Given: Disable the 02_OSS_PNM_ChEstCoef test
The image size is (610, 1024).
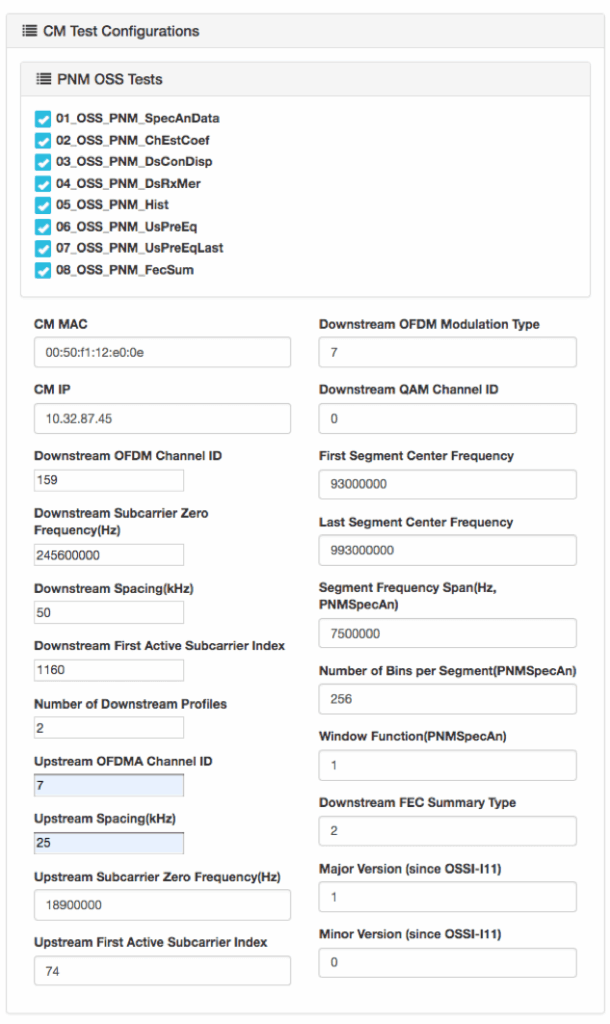Looking at the screenshot, I should tap(43, 140).
